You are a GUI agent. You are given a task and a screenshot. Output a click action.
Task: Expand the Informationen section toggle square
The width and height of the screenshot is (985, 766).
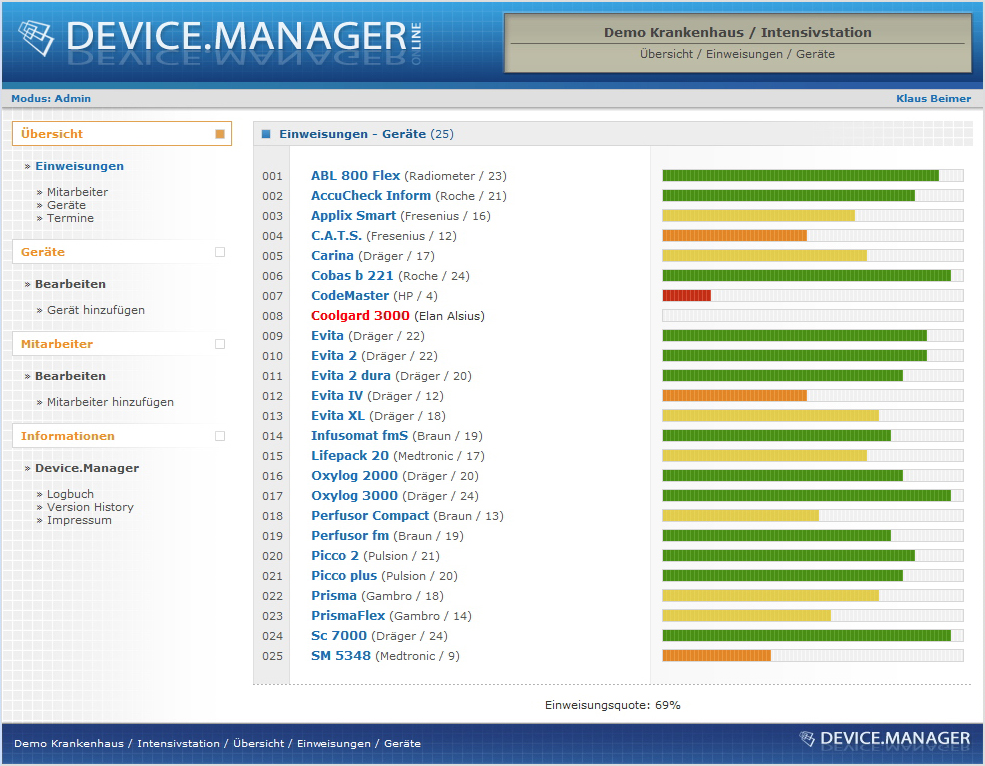220,436
